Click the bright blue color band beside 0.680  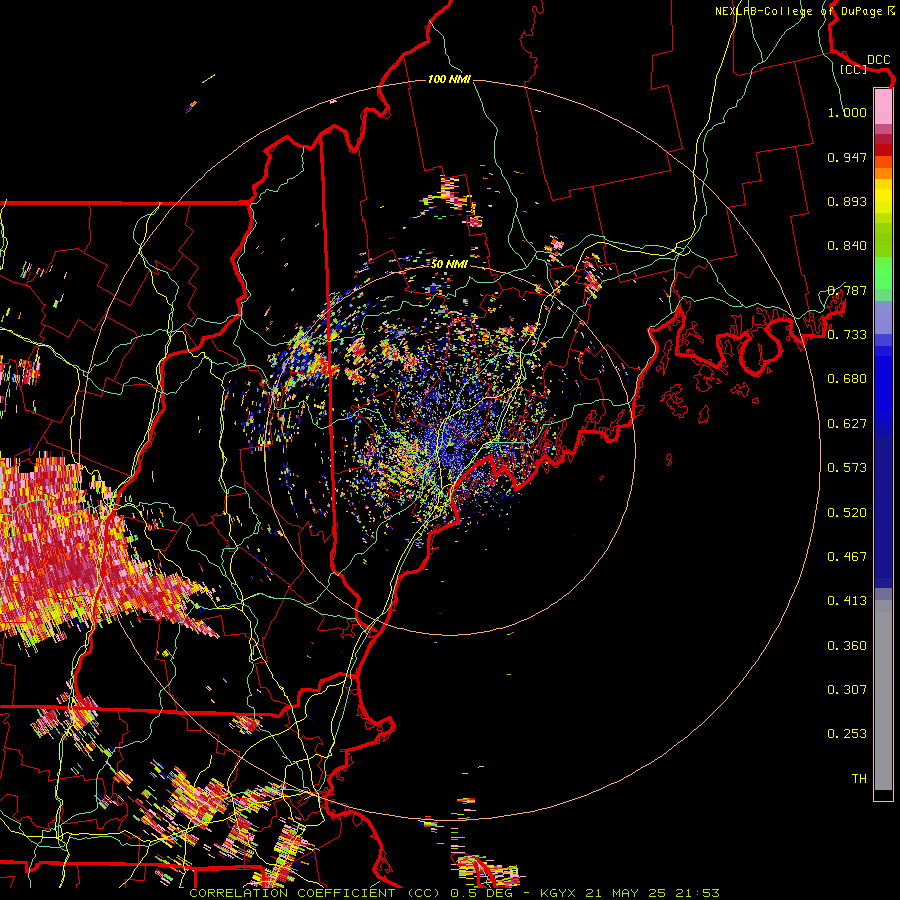pos(883,385)
